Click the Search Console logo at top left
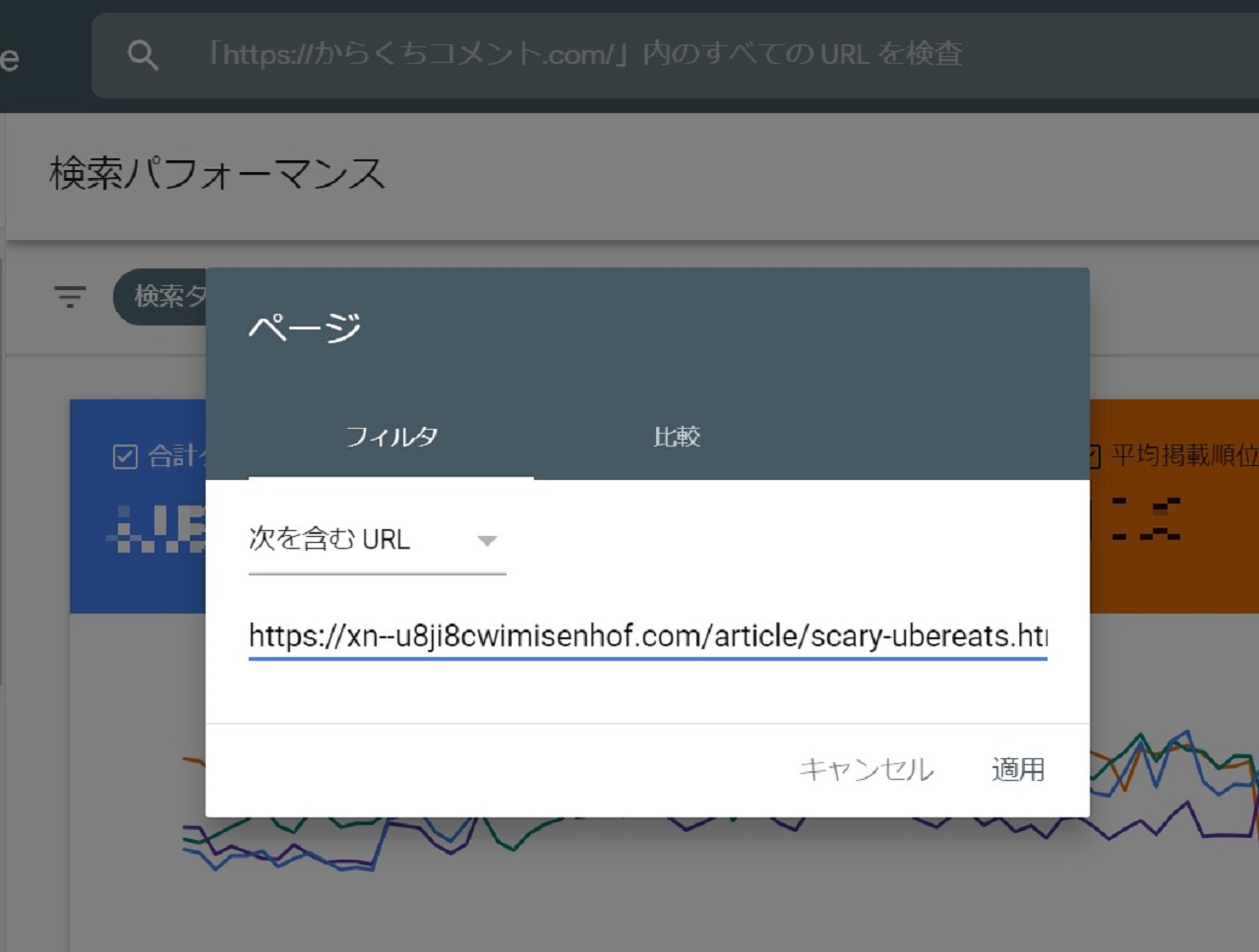1259x952 pixels. point(10,59)
